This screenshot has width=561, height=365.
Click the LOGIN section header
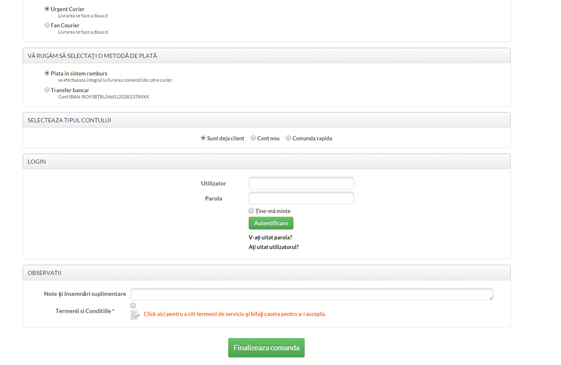(267, 162)
